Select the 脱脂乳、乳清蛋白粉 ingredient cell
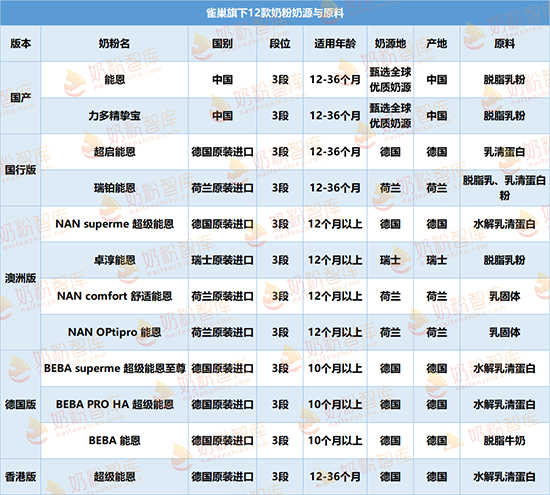The width and height of the screenshot is (550, 495). [x=504, y=188]
